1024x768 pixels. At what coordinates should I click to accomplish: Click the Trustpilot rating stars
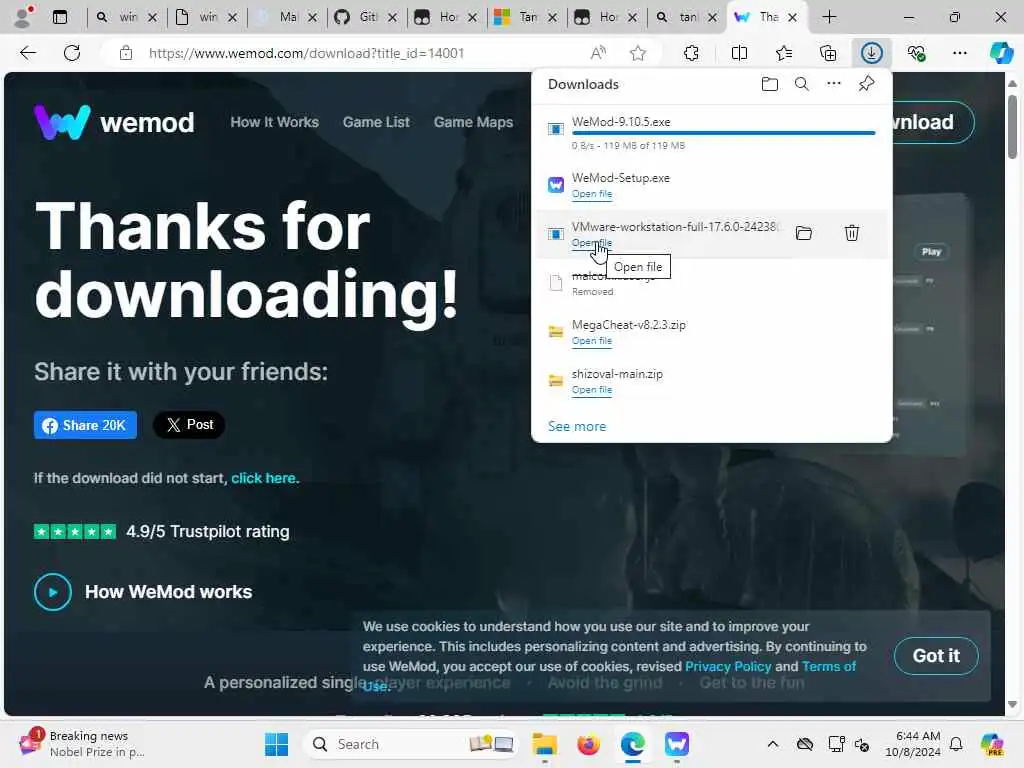click(x=75, y=532)
